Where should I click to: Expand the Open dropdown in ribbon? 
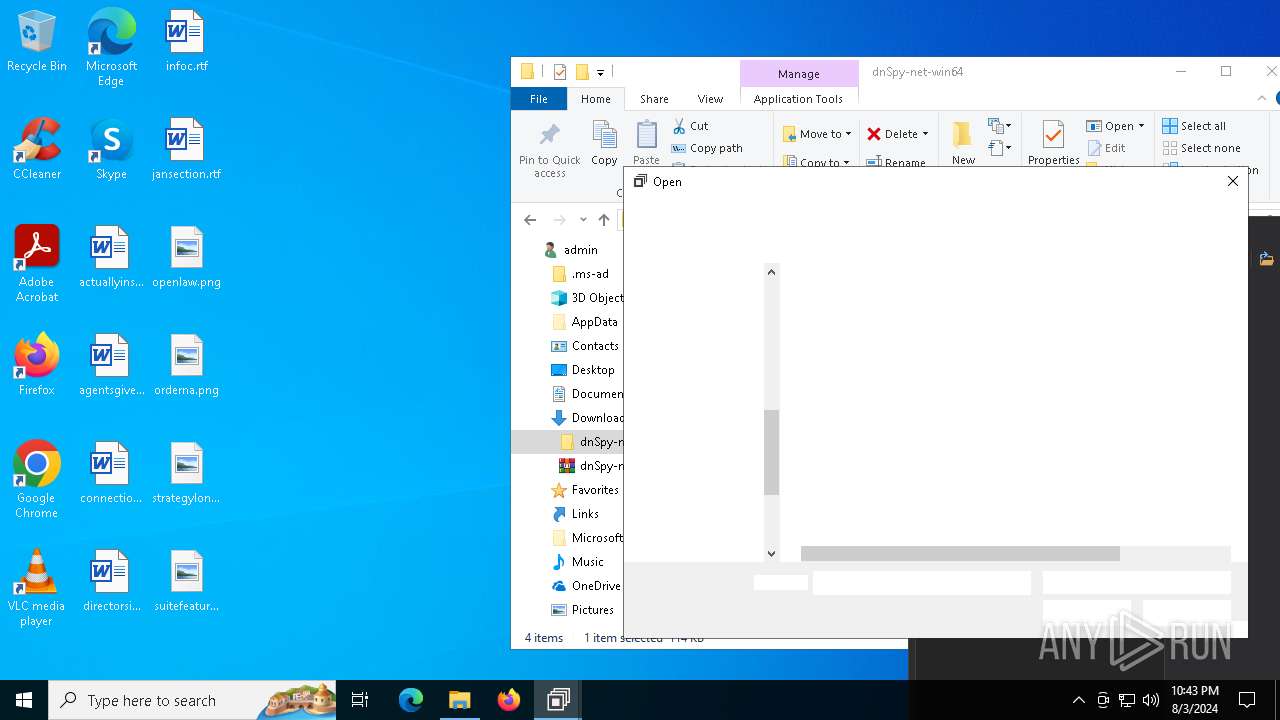tap(1115, 126)
